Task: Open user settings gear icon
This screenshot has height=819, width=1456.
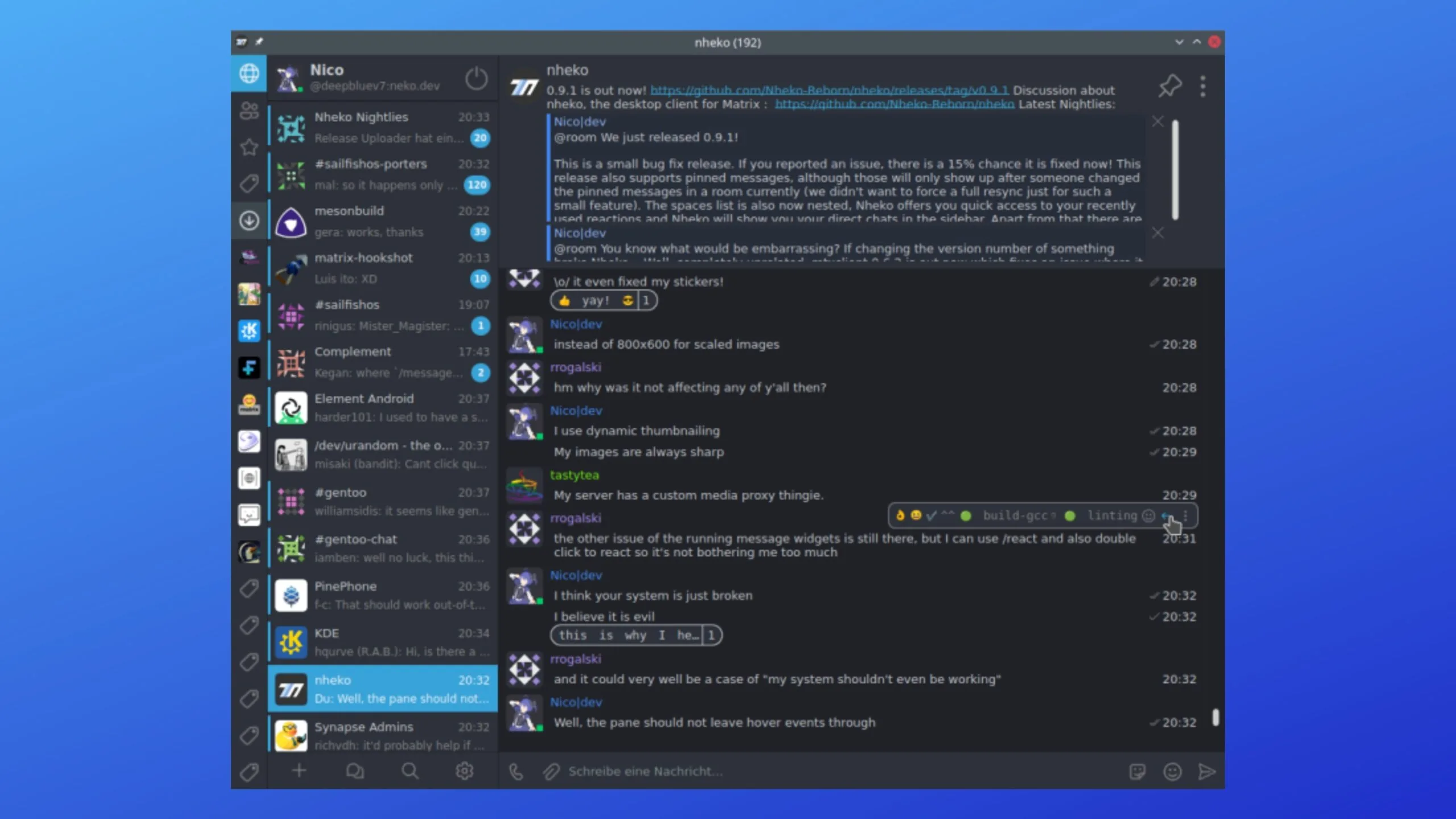Action: [x=465, y=771]
